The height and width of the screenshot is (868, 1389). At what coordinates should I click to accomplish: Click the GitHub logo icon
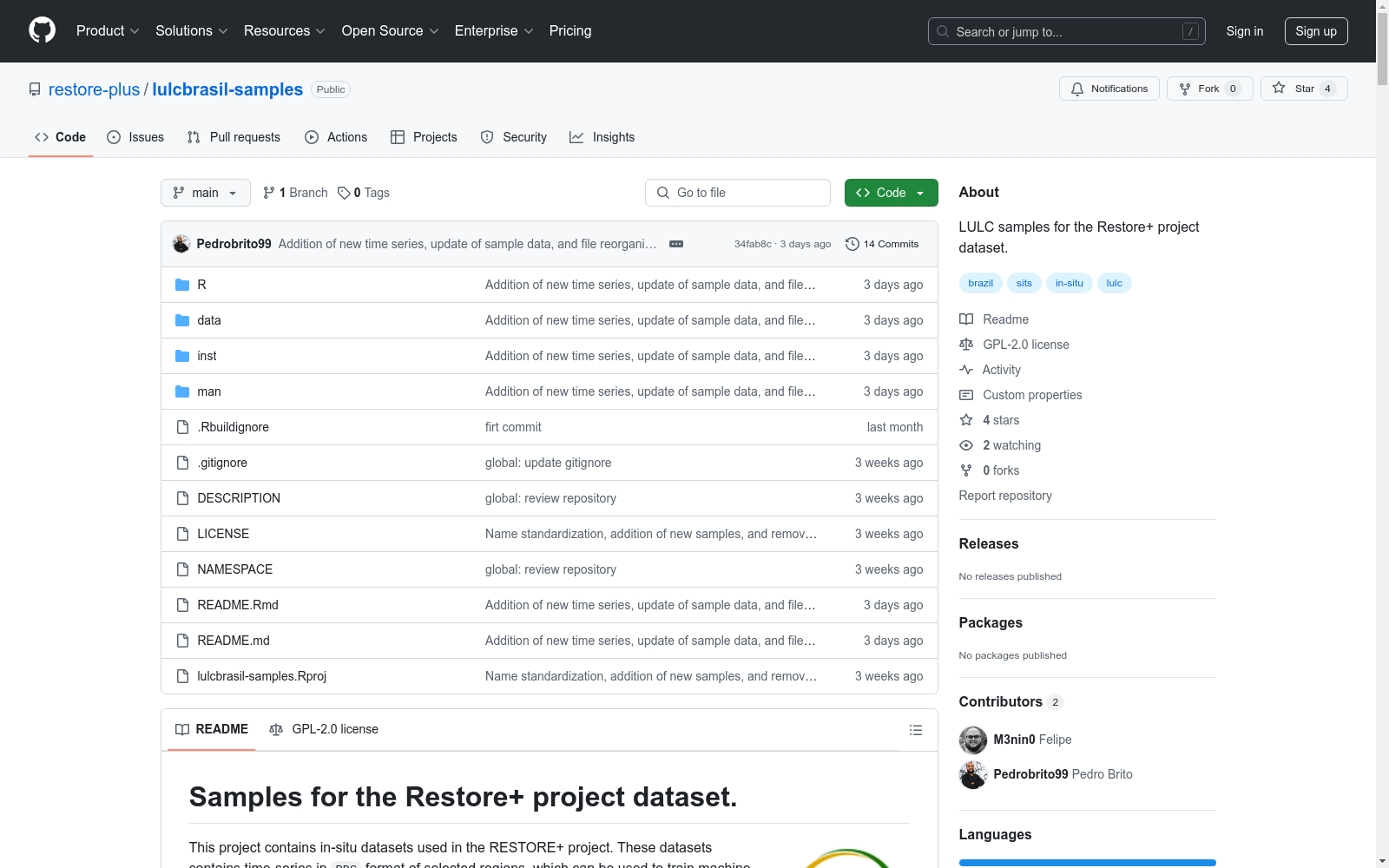click(42, 30)
